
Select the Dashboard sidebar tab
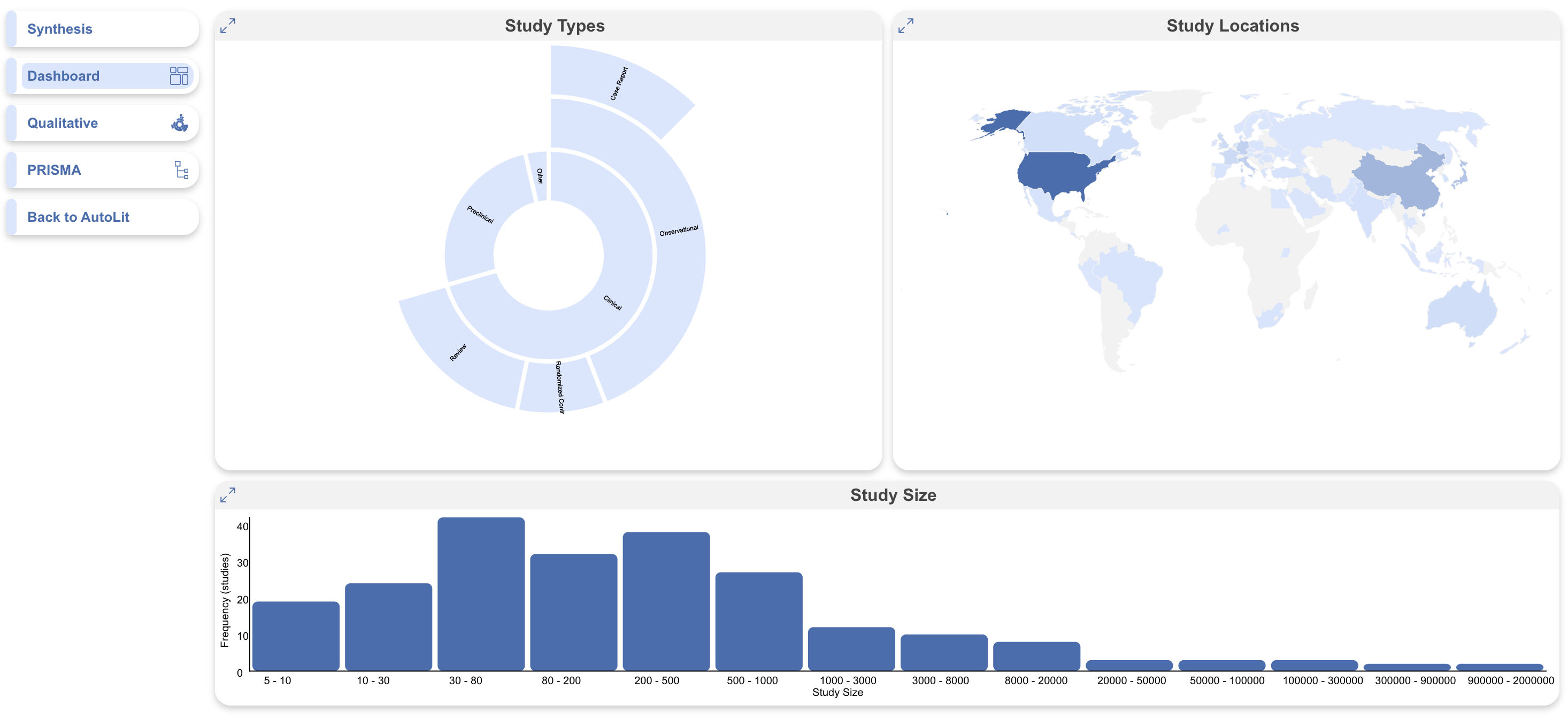63,76
